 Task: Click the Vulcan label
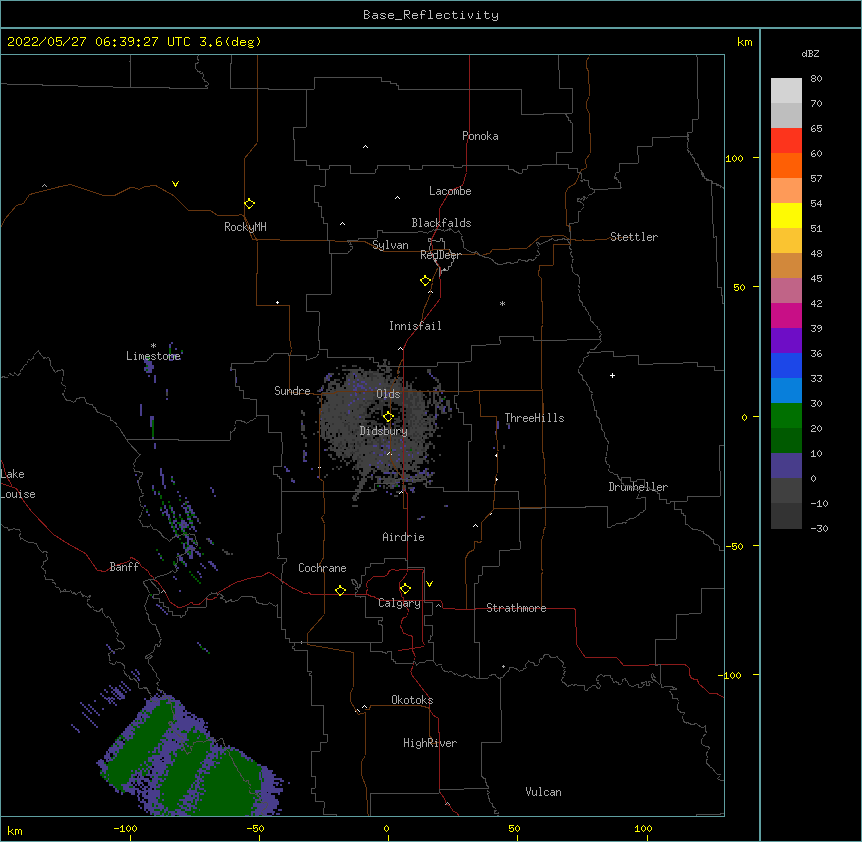coord(543,792)
